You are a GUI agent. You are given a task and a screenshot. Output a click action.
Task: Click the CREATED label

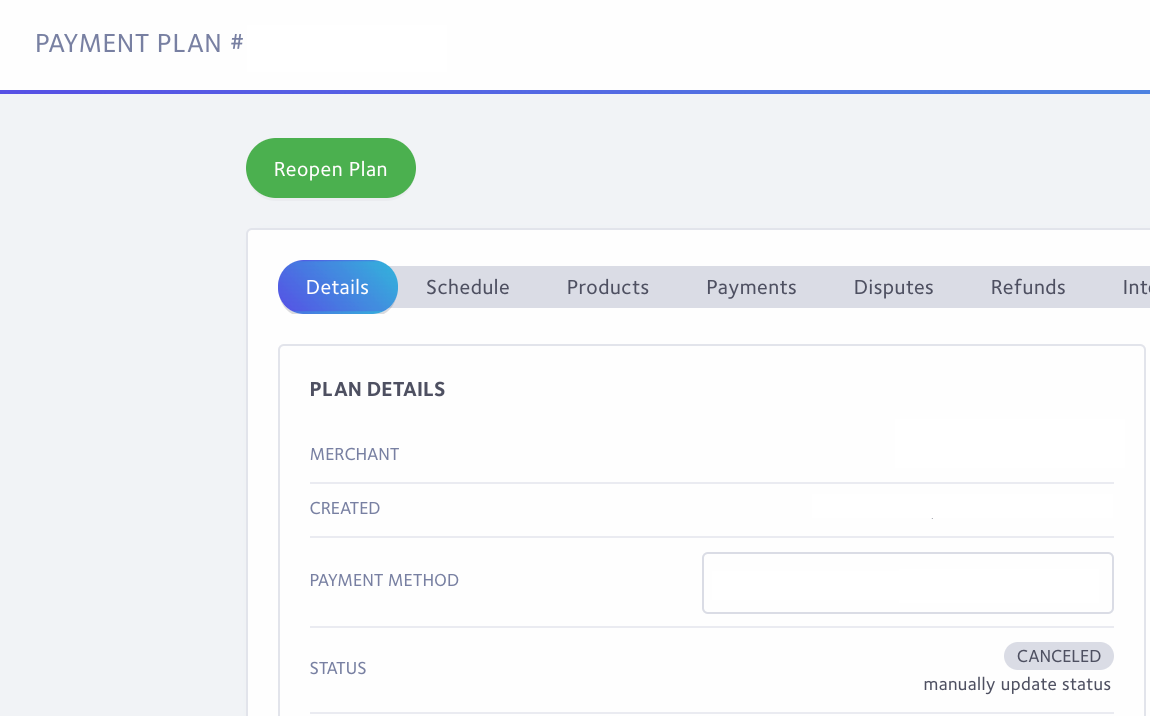coord(345,508)
